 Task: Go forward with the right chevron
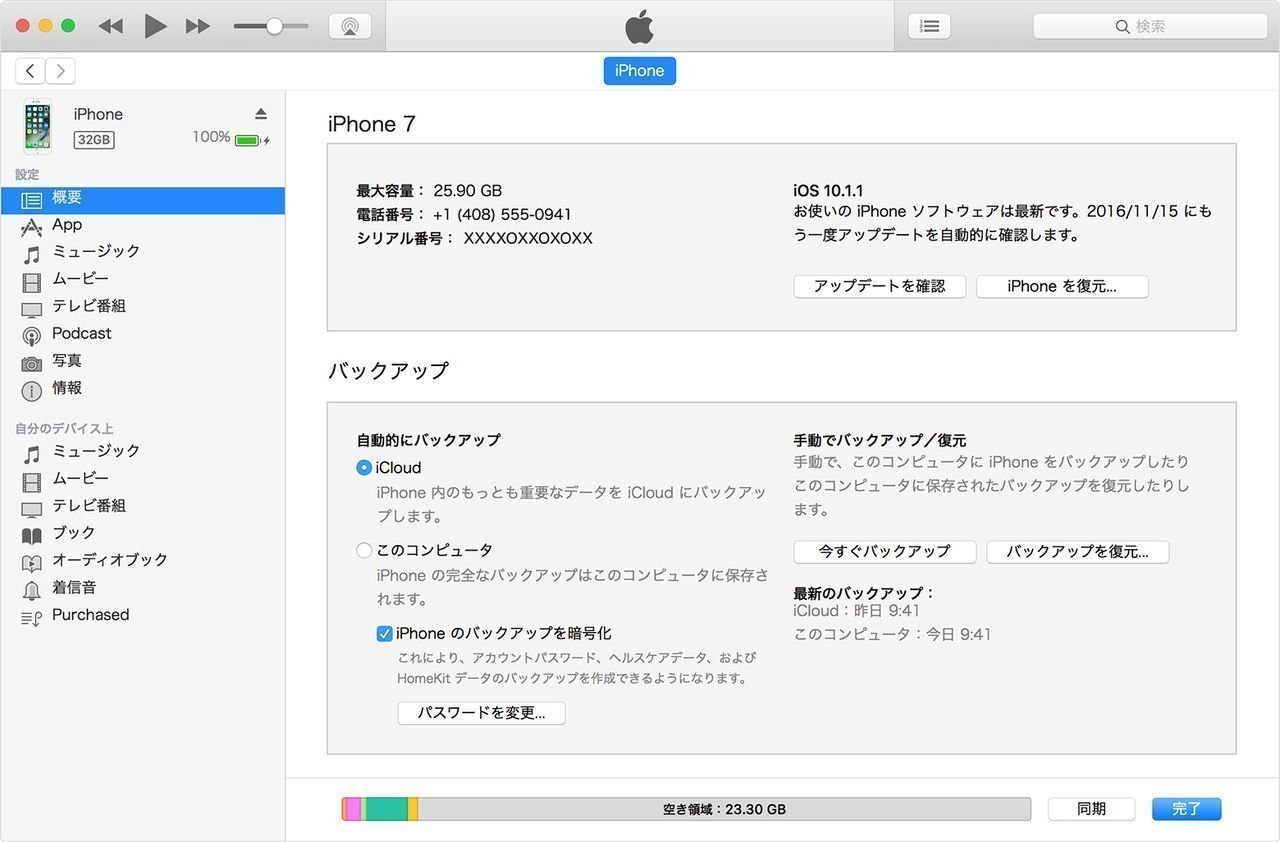click(x=60, y=70)
